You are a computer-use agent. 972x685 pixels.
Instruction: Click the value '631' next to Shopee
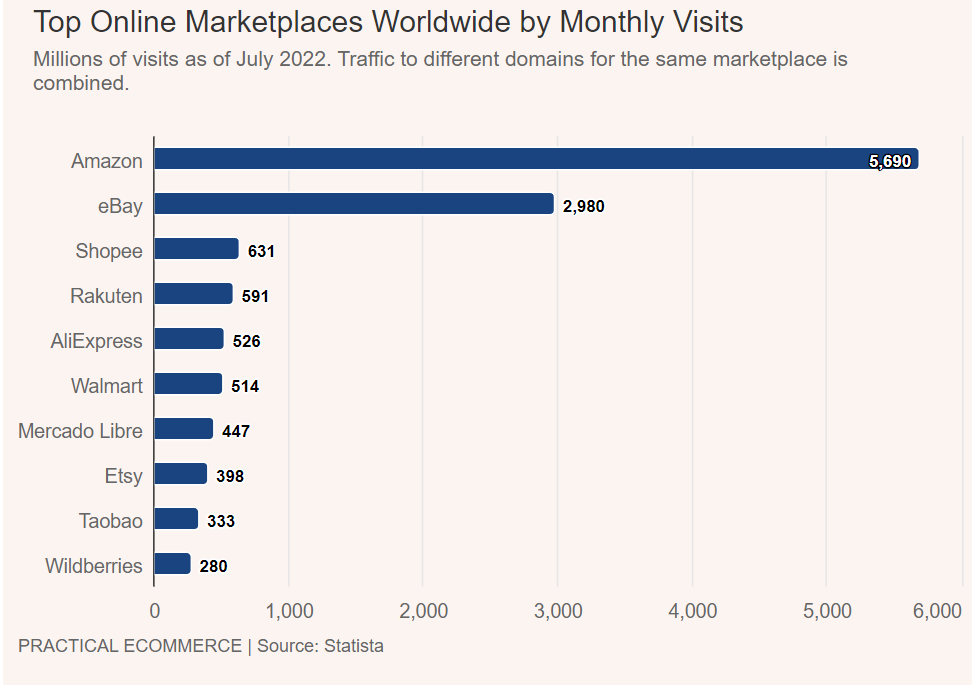click(261, 251)
